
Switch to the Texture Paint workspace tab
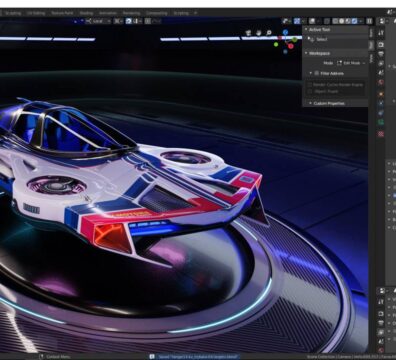tap(62, 13)
